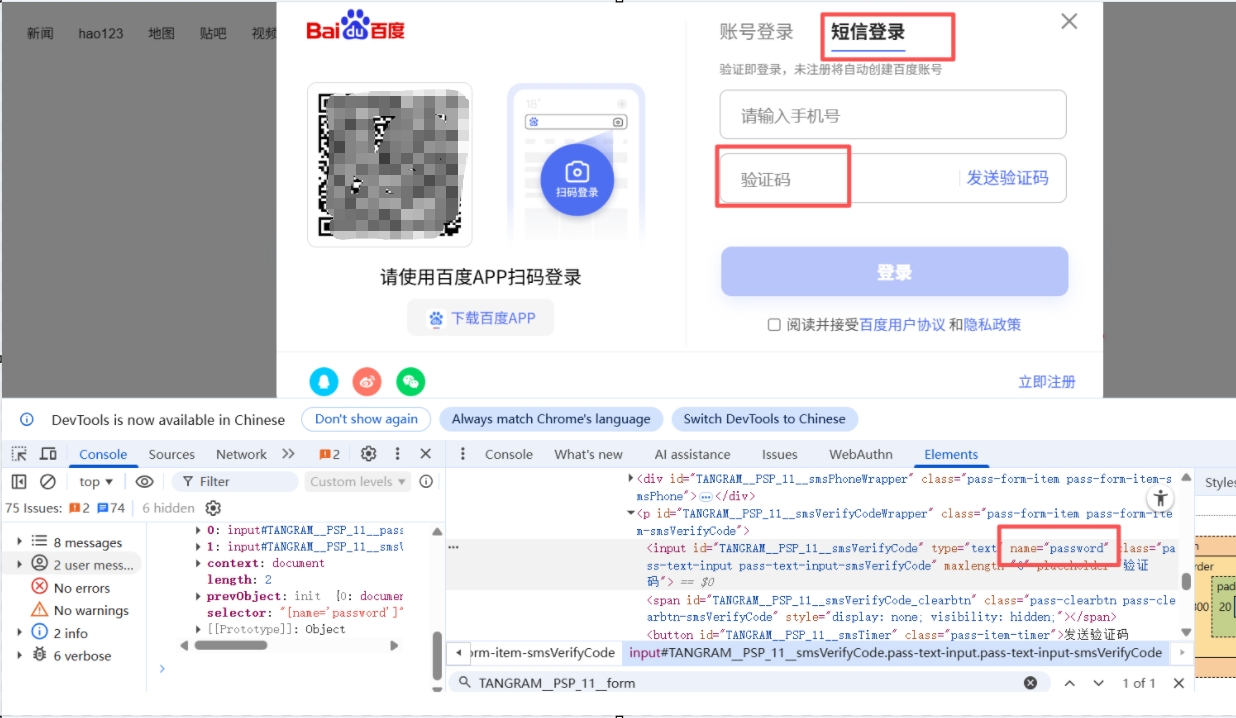
Task: Click the ellipsis beside the selected input node
Action: [x=454, y=548]
